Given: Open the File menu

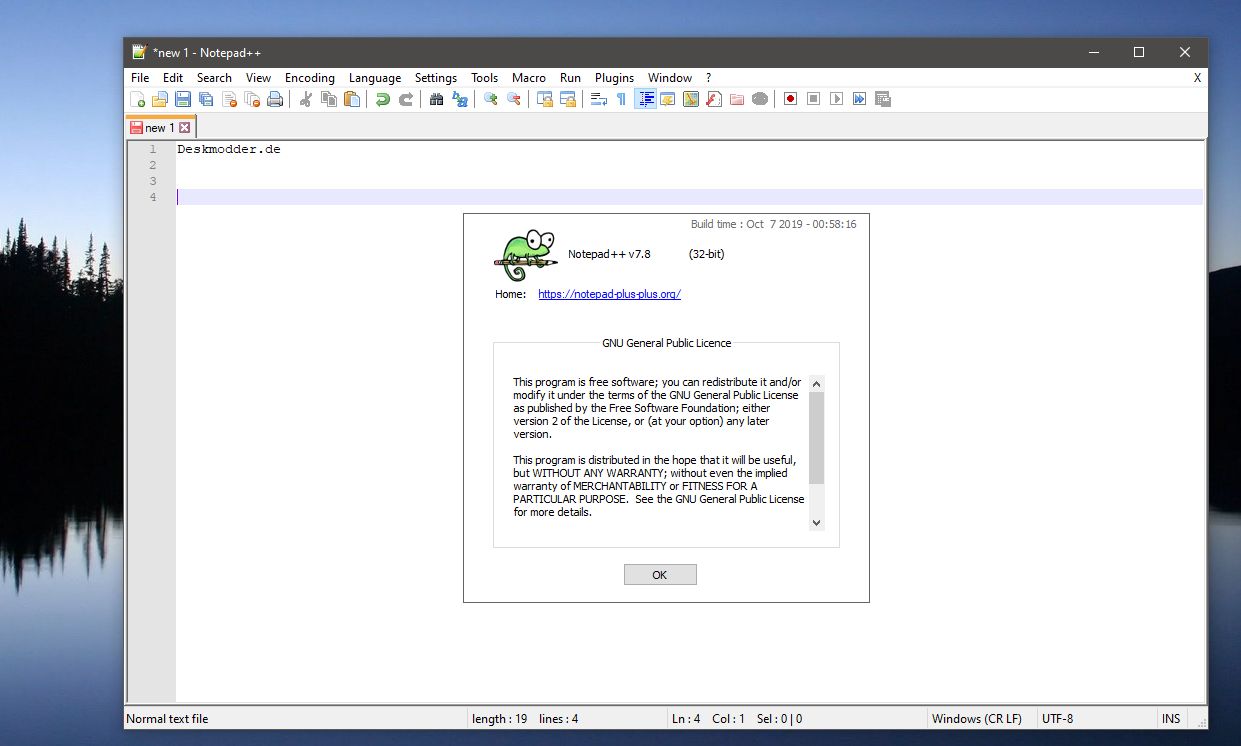Looking at the screenshot, I should [x=140, y=77].
